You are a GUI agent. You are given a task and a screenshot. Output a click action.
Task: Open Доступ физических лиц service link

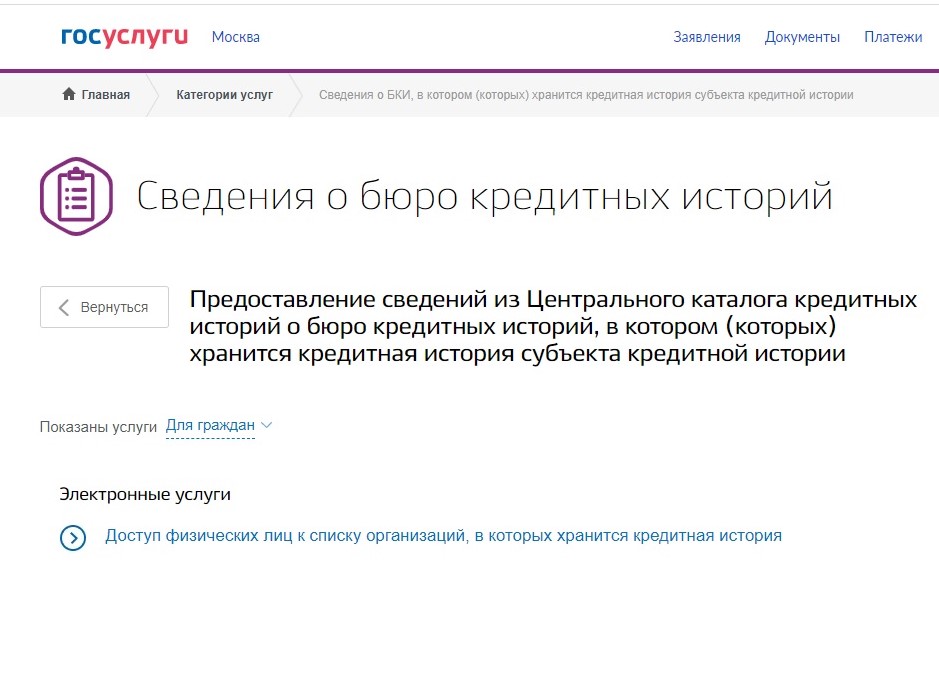point(443,536)
